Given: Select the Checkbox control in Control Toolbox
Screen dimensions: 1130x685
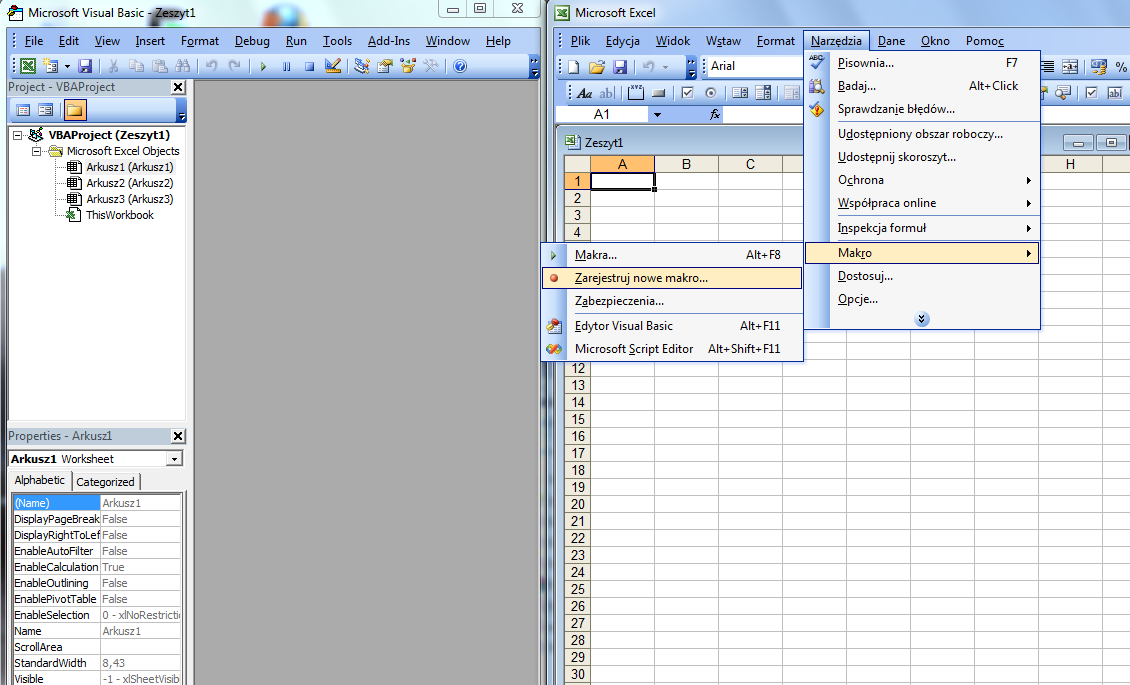Looking at the screenshot, I should tap(688, 93).
